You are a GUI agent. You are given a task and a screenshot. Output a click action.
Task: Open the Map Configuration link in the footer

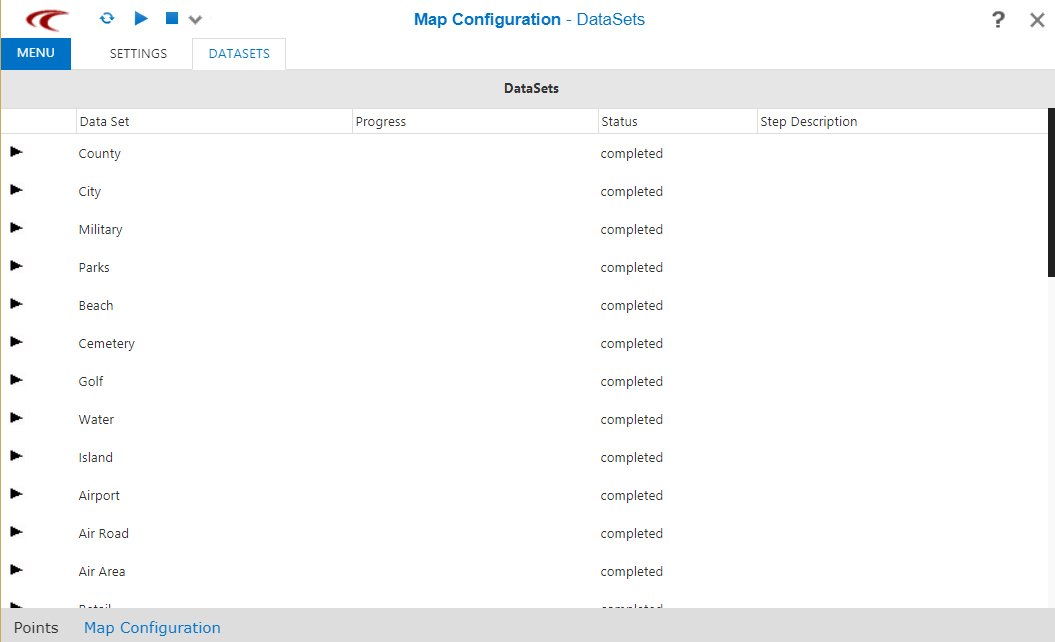click(x=152, y=627)
